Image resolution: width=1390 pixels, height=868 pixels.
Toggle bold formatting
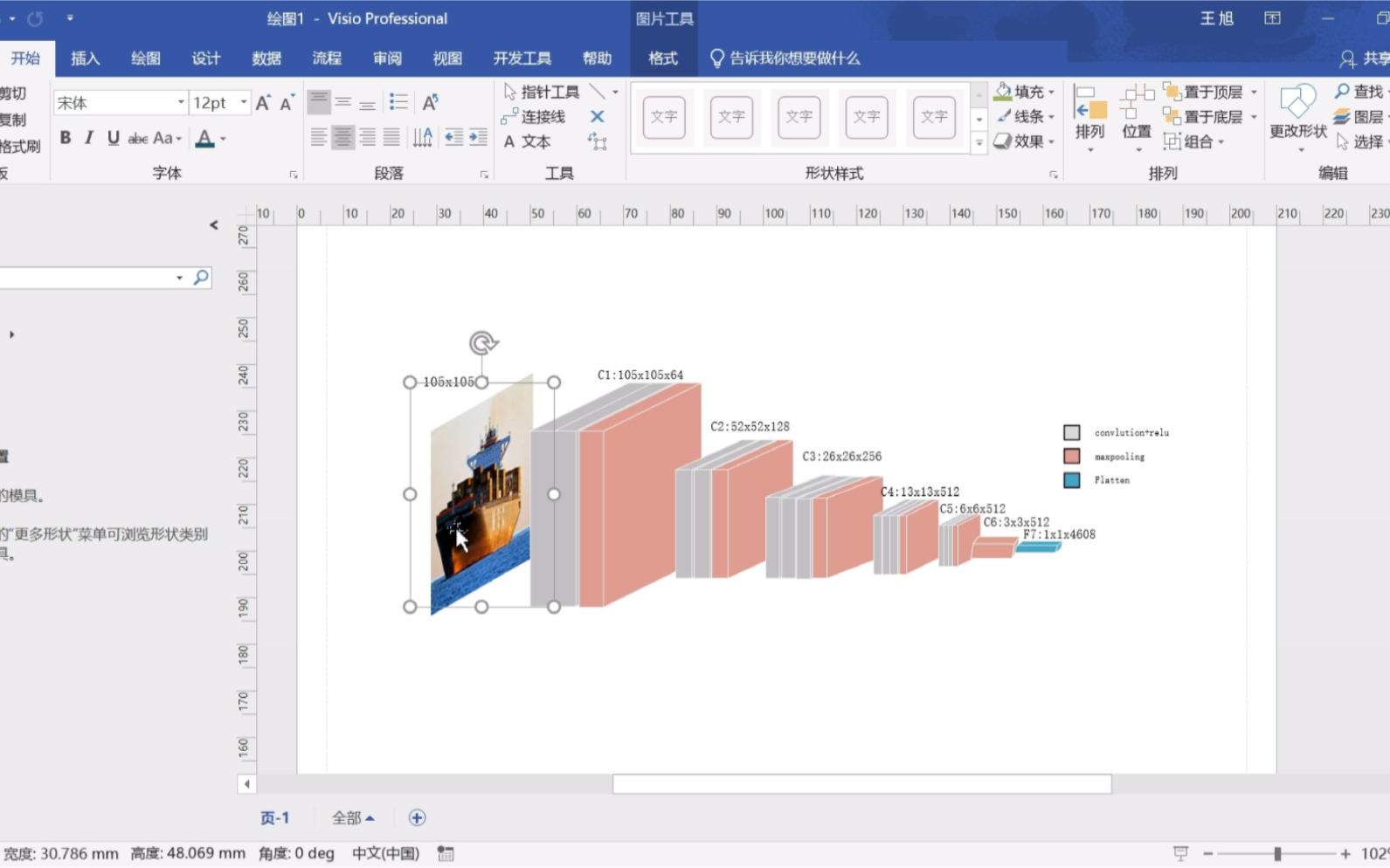[x=66, y=138]
